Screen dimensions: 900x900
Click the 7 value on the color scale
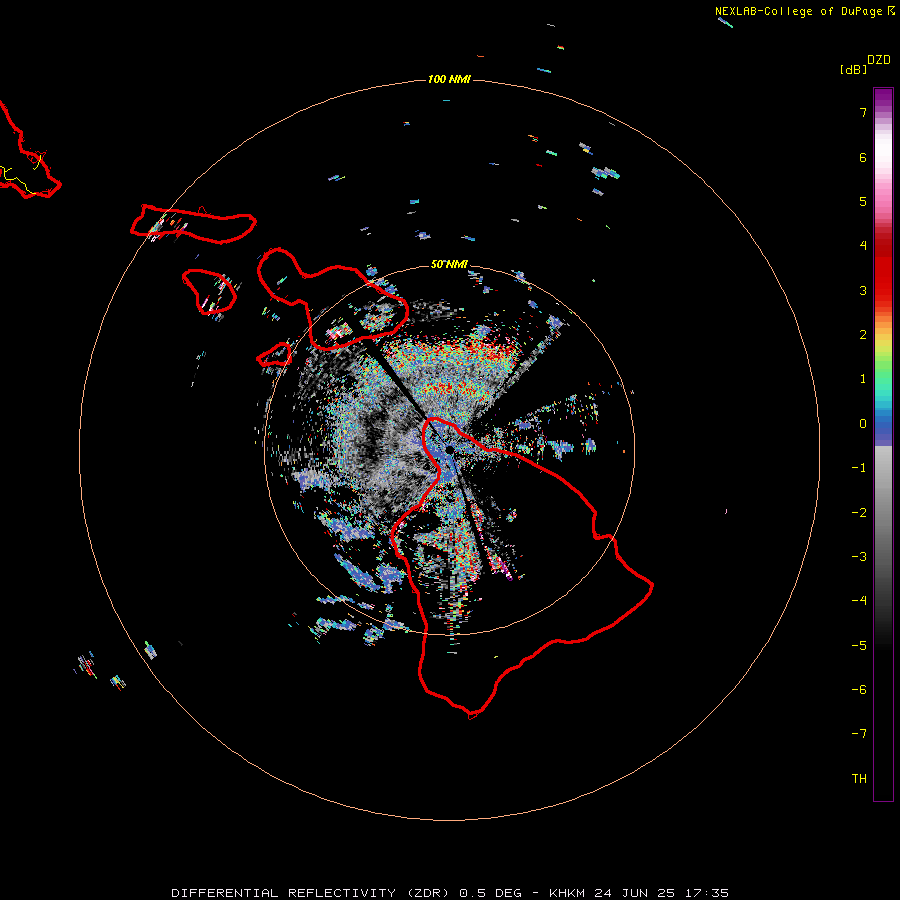pos(863,112)
